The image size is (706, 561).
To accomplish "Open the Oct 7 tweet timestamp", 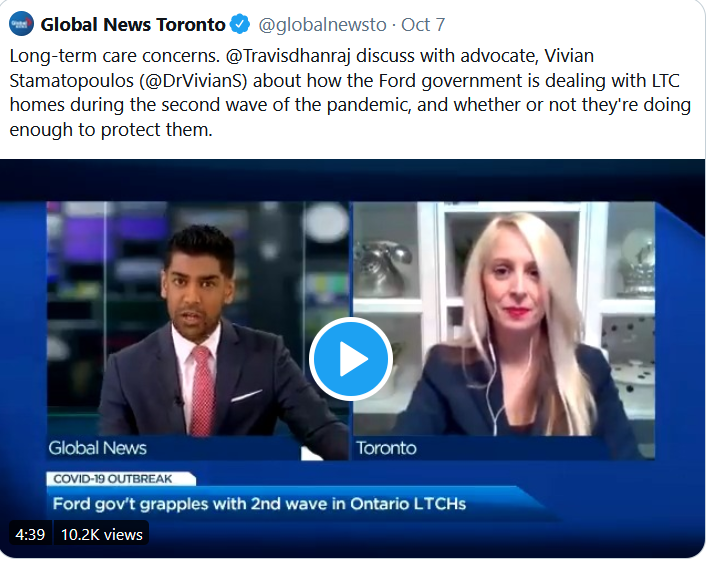I will [x=423, y=24].
